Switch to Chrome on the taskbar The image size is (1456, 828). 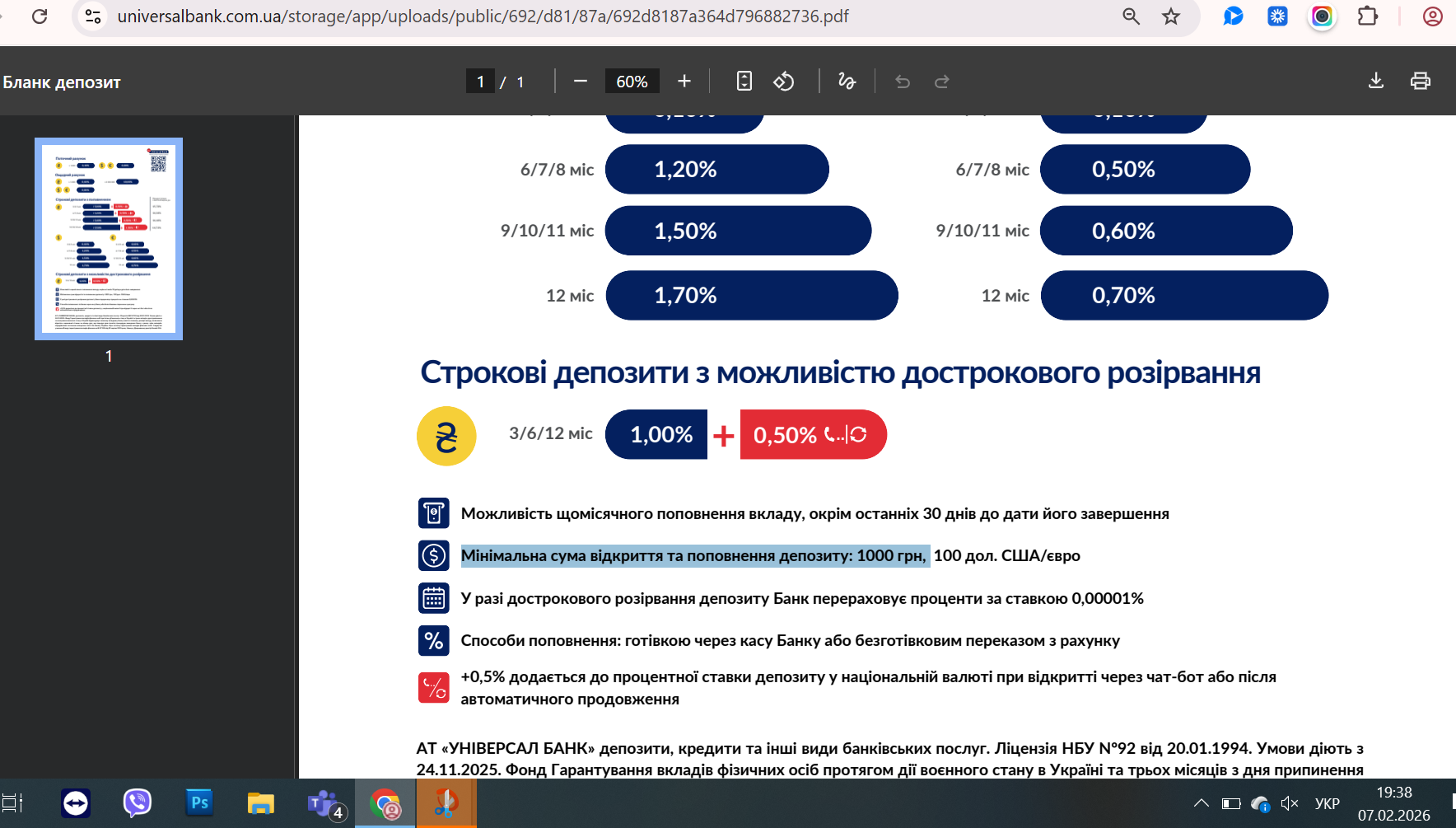click(385, 803)
